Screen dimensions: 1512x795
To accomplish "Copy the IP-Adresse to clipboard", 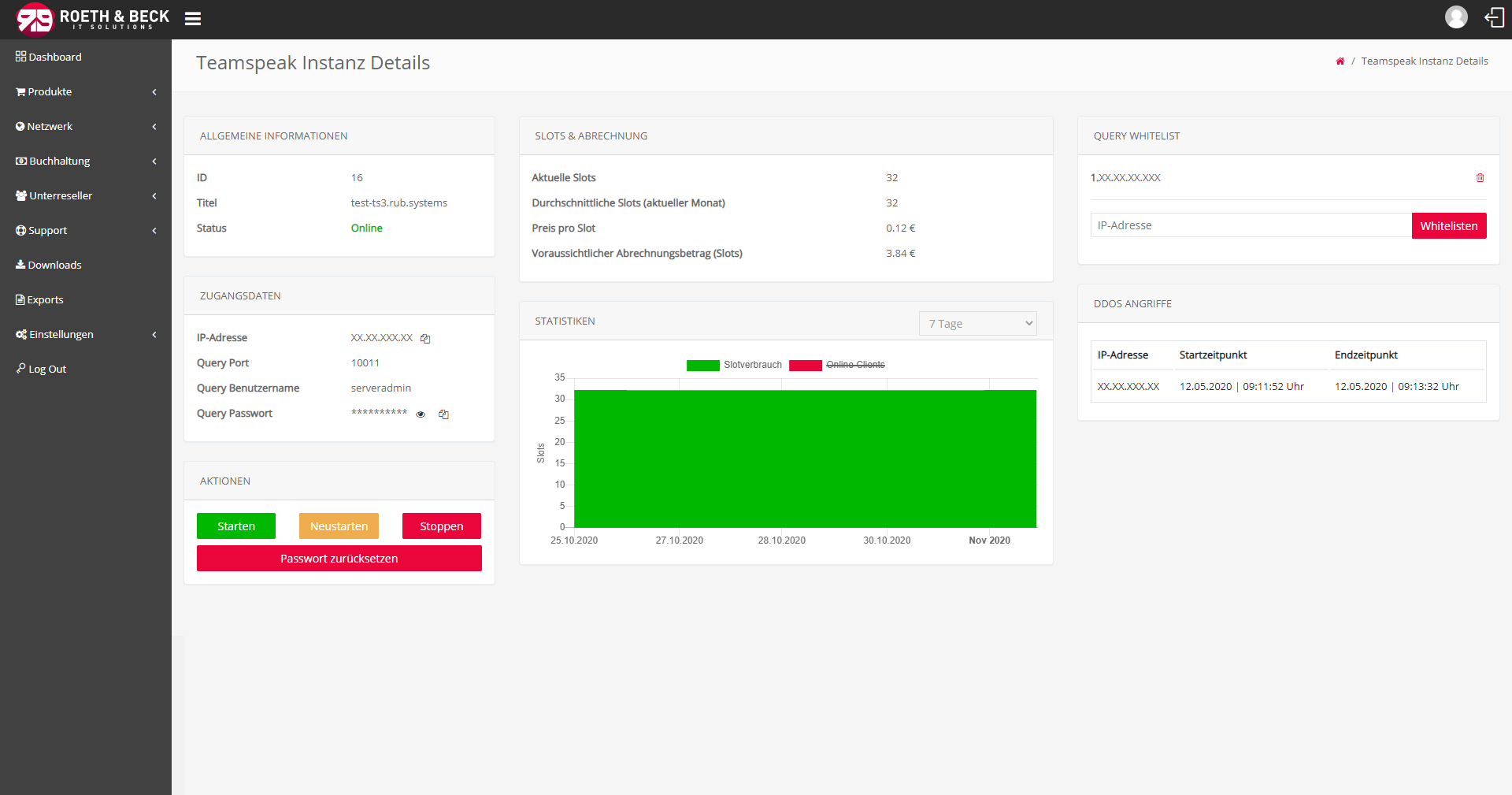I will pos(425,339).
